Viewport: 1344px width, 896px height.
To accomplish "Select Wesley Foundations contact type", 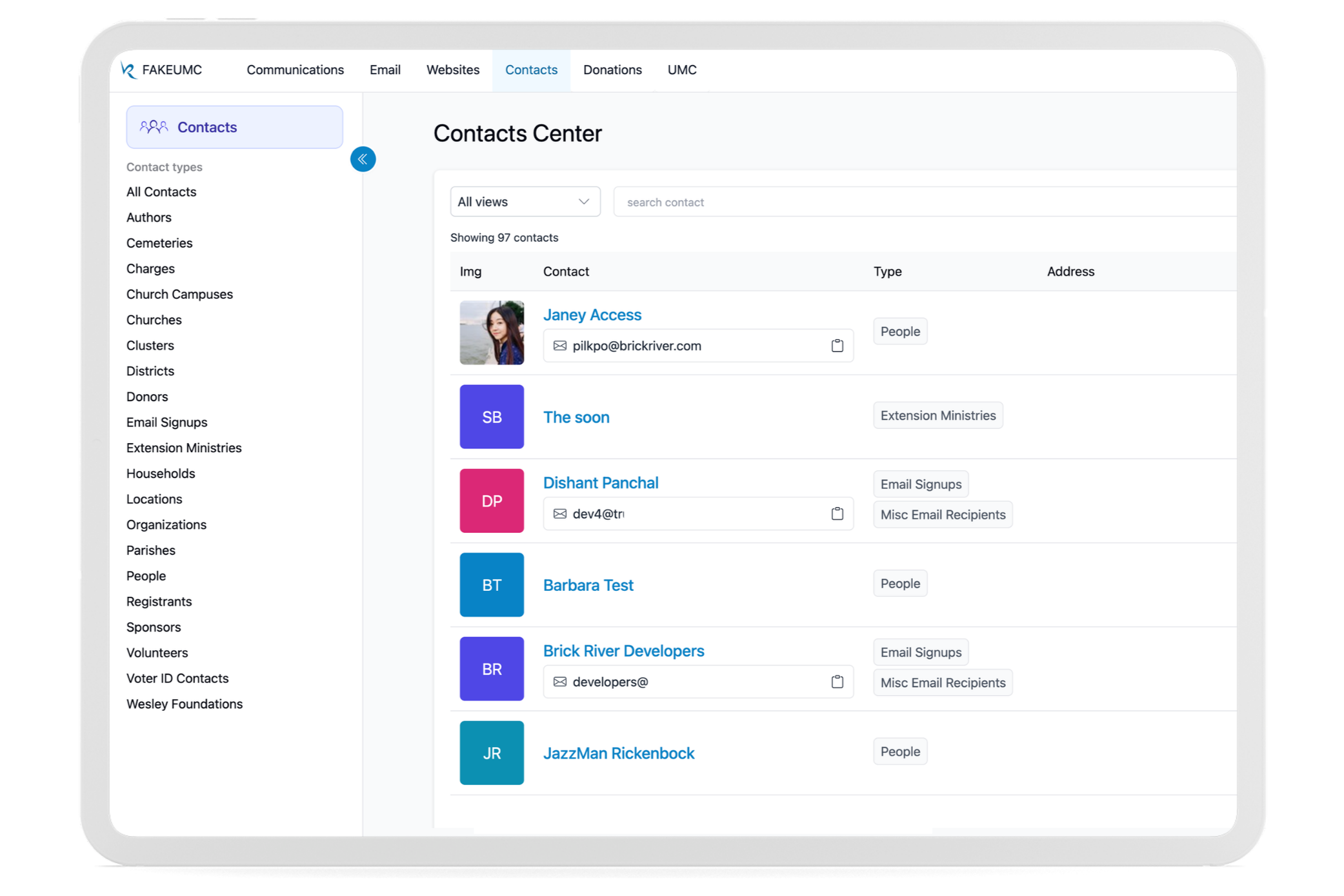I will 184,704.
